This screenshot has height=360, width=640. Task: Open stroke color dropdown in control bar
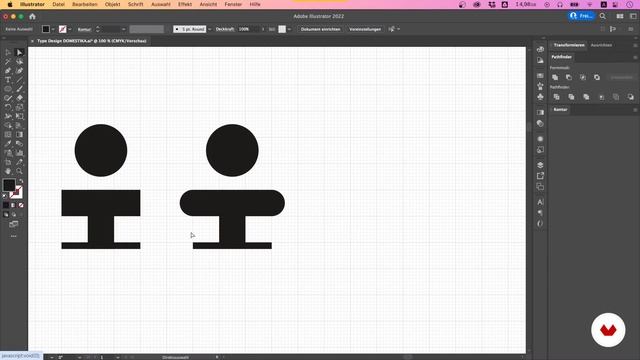(x=70, y=29)
